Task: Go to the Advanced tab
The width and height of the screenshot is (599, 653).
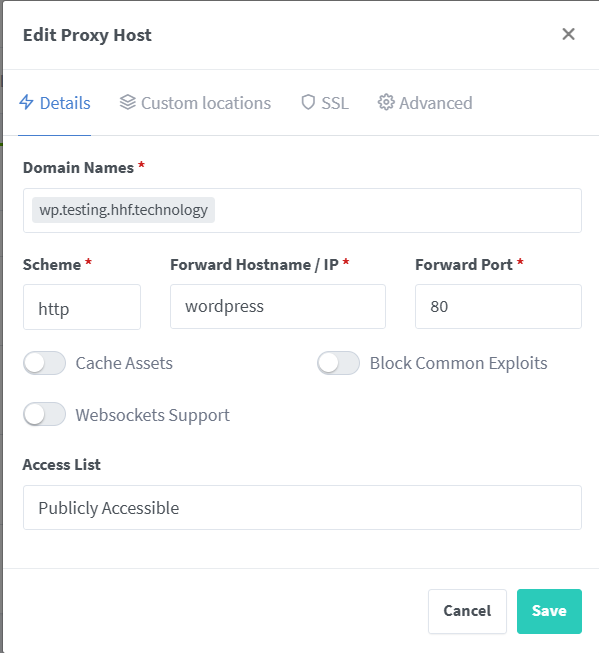Action: (425, 103)
